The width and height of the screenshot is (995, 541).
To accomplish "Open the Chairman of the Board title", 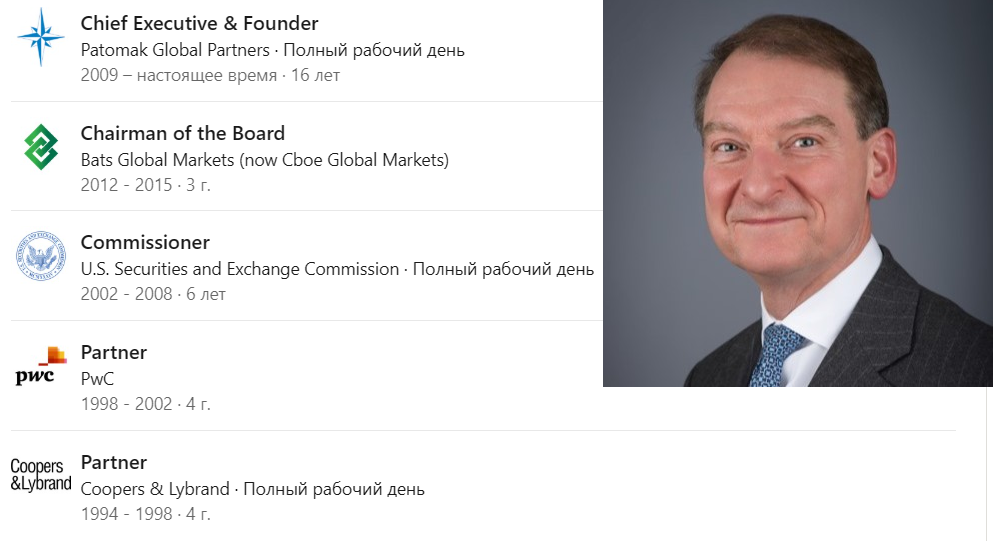I will pos(182,133).
